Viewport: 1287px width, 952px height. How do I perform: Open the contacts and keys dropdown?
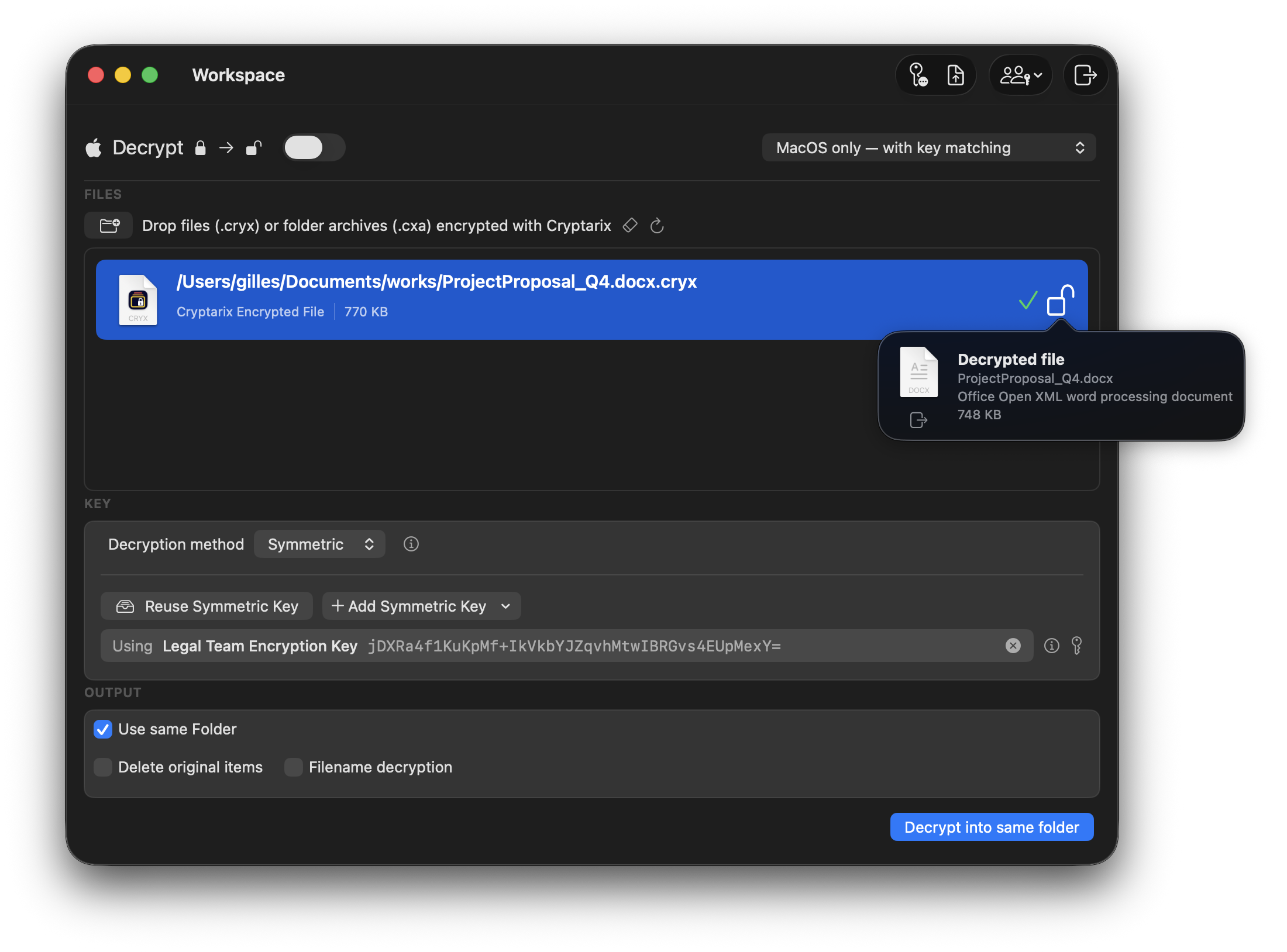[x=1021, y=75]
